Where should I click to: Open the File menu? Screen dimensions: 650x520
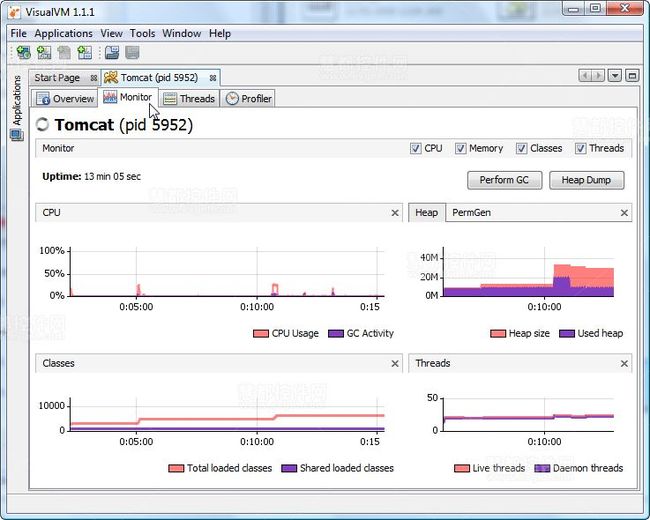pyautogui.click(x=19, y=34)
